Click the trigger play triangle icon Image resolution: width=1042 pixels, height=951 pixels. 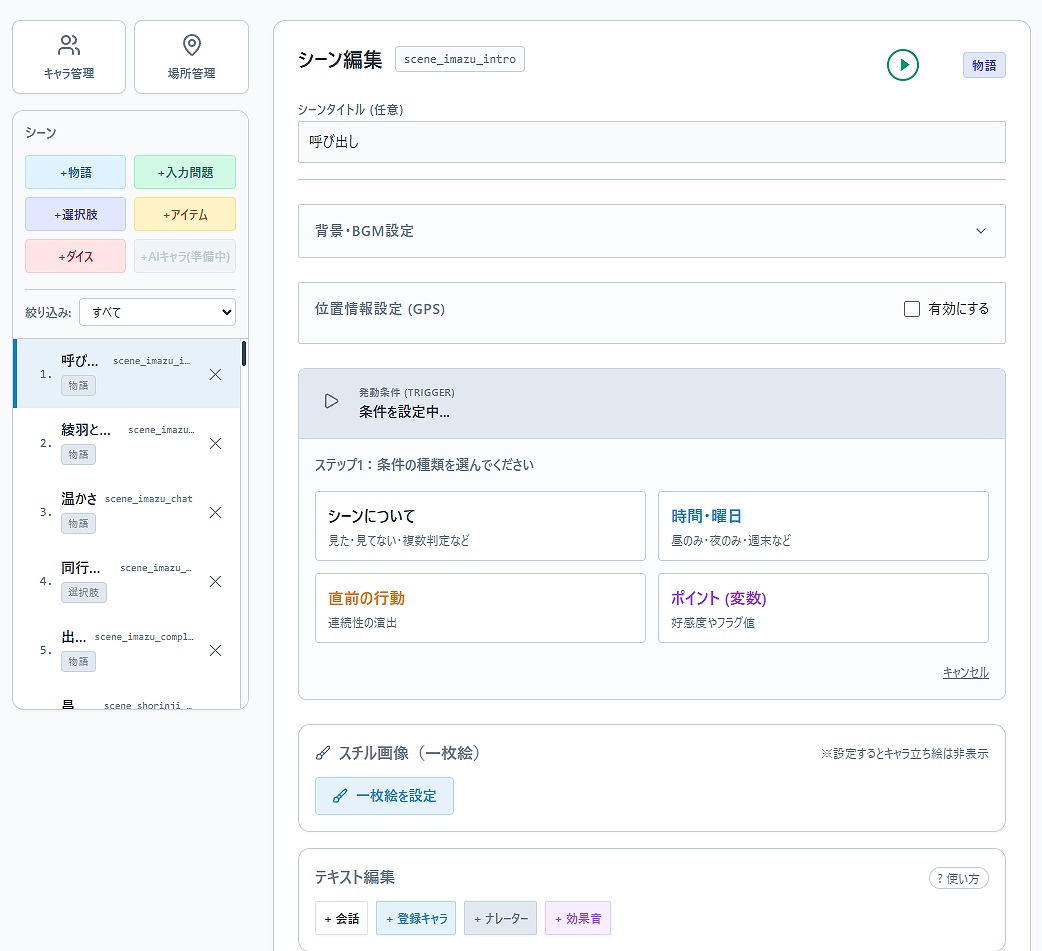331,401
